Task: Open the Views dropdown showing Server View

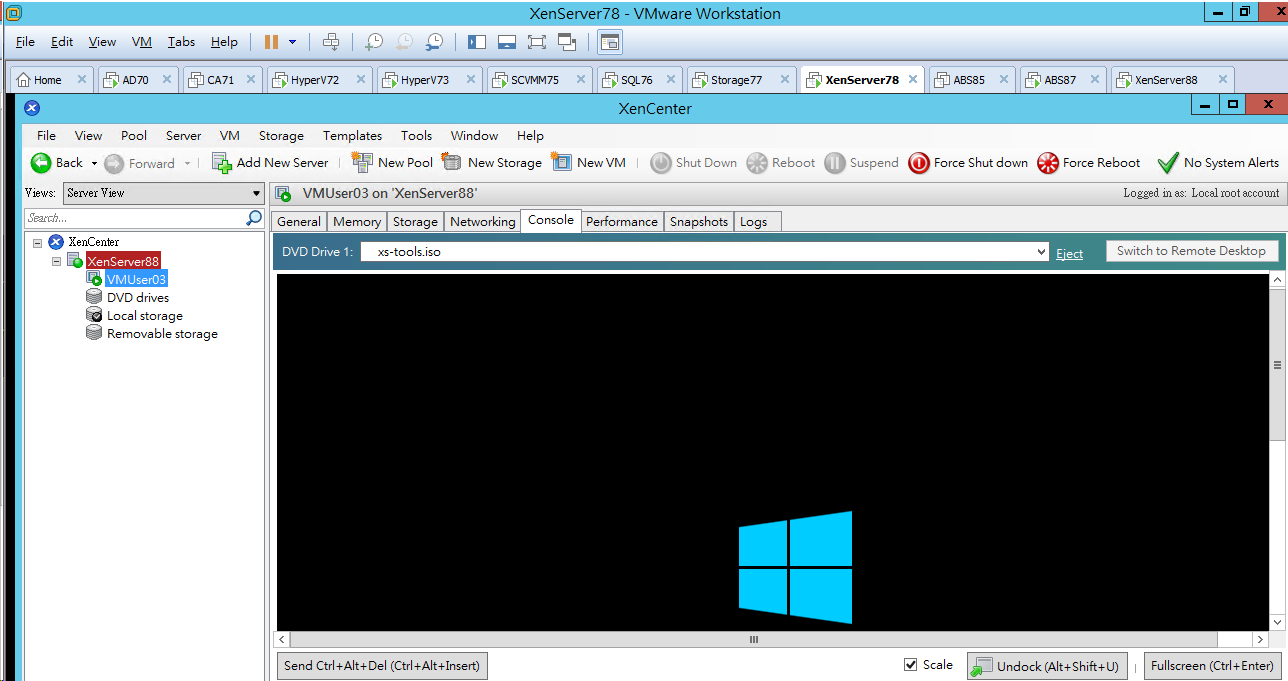Action: coord(163,193)
